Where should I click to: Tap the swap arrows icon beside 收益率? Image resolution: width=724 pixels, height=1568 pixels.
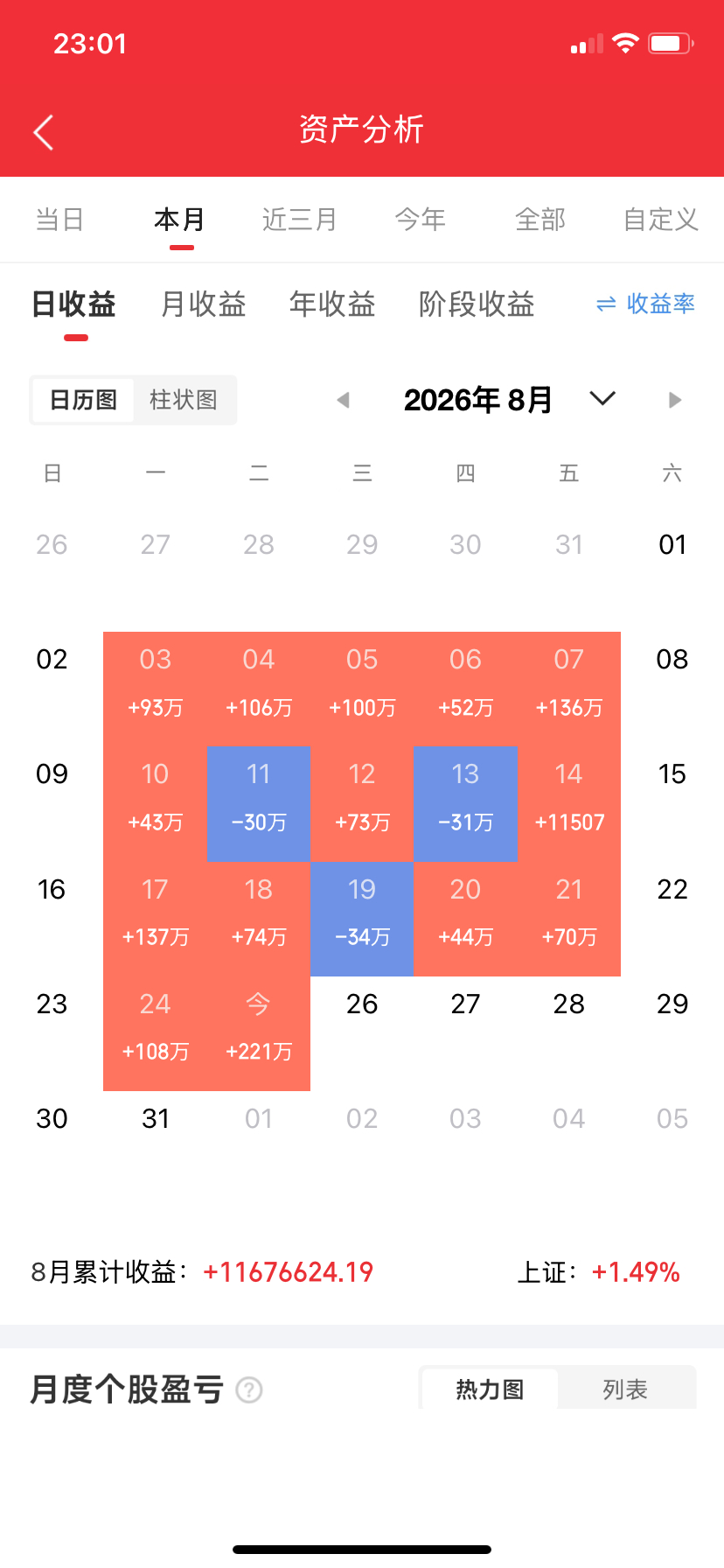[x=606, y=304]
